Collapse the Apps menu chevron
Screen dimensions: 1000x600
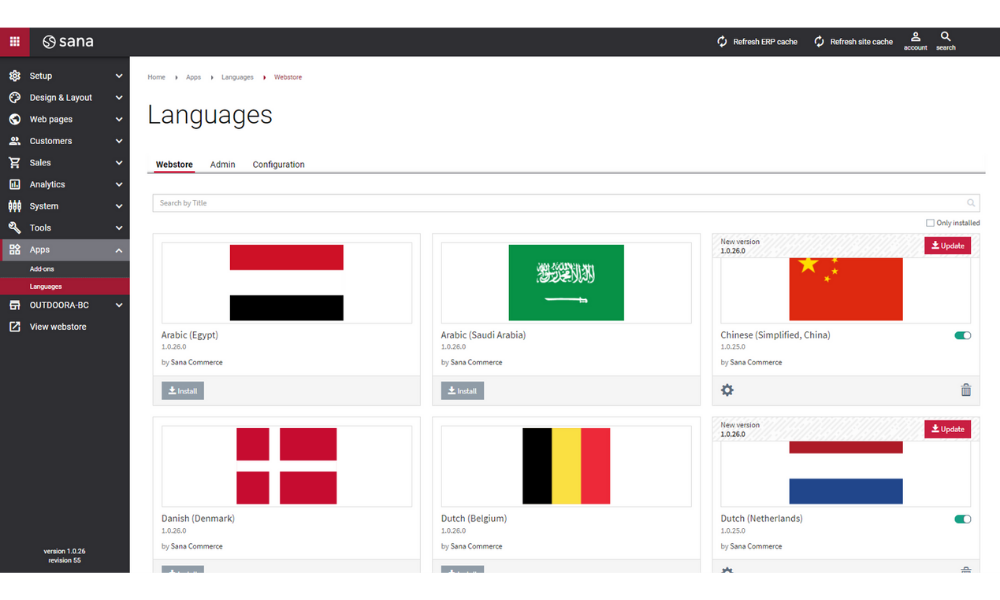point(119,250)
